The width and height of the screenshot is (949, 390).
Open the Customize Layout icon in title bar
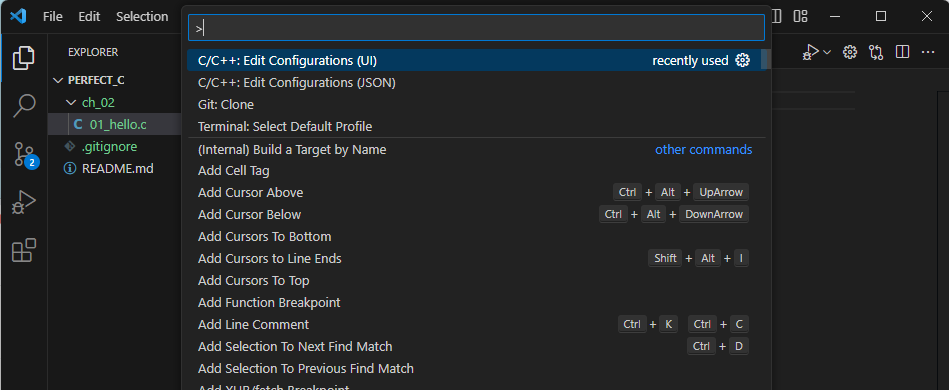click(x=801, y=16)
